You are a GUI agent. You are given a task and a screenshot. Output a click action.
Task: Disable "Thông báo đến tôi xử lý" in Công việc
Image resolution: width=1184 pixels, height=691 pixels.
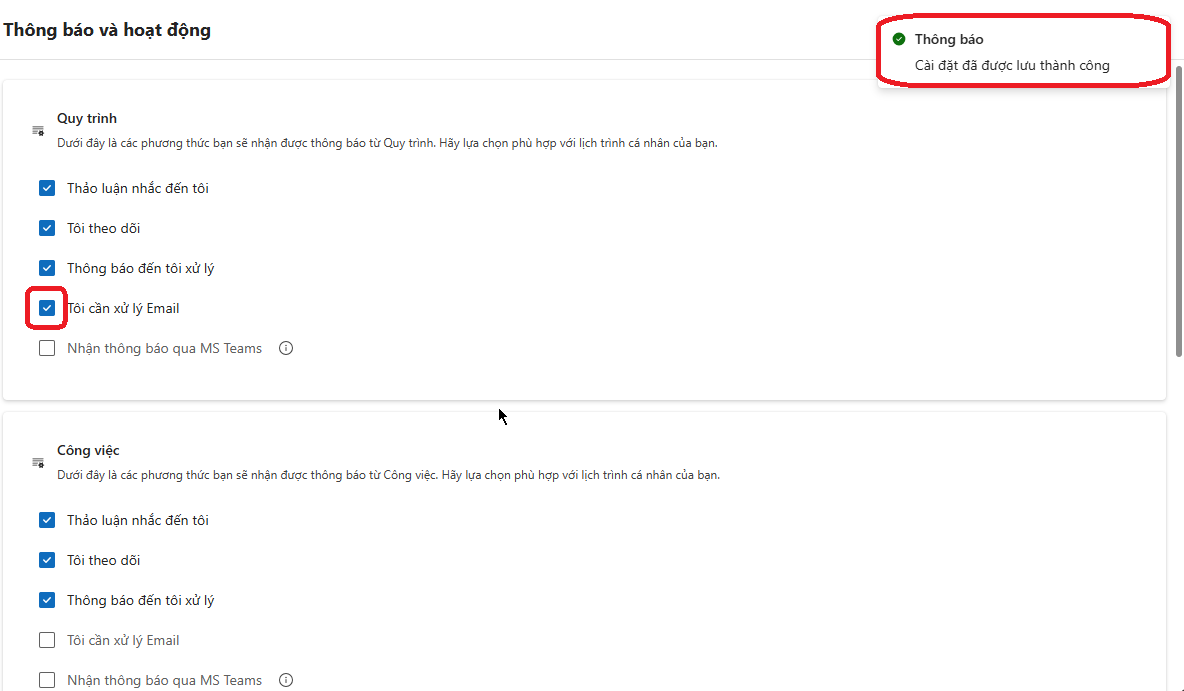pos(47,600)
